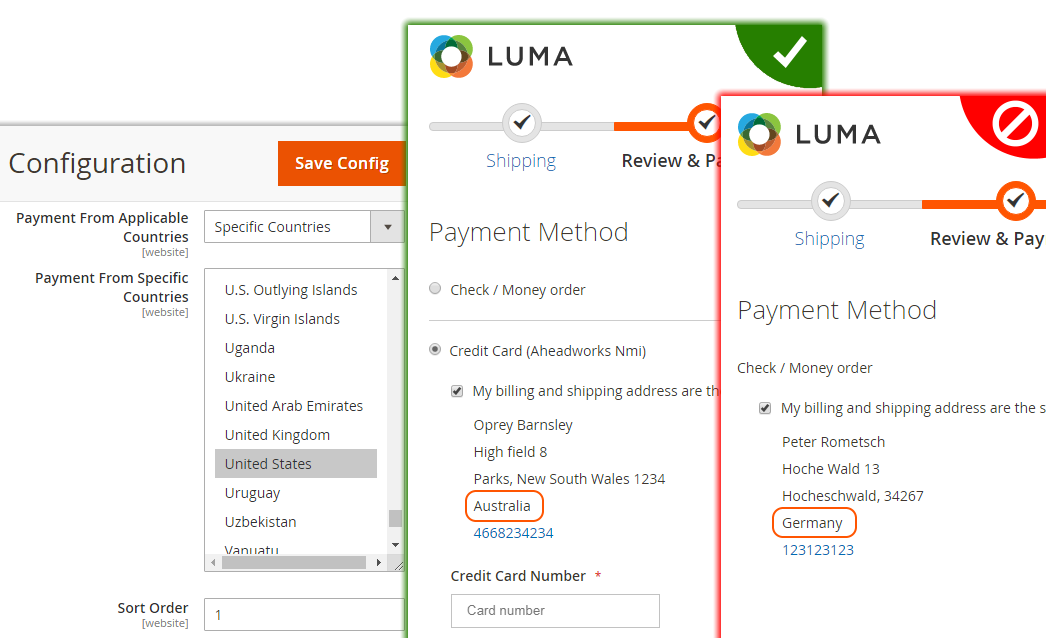Click phone number 4668234234 link
Viewport: 1046px width, 638px height.
(513, 533)
